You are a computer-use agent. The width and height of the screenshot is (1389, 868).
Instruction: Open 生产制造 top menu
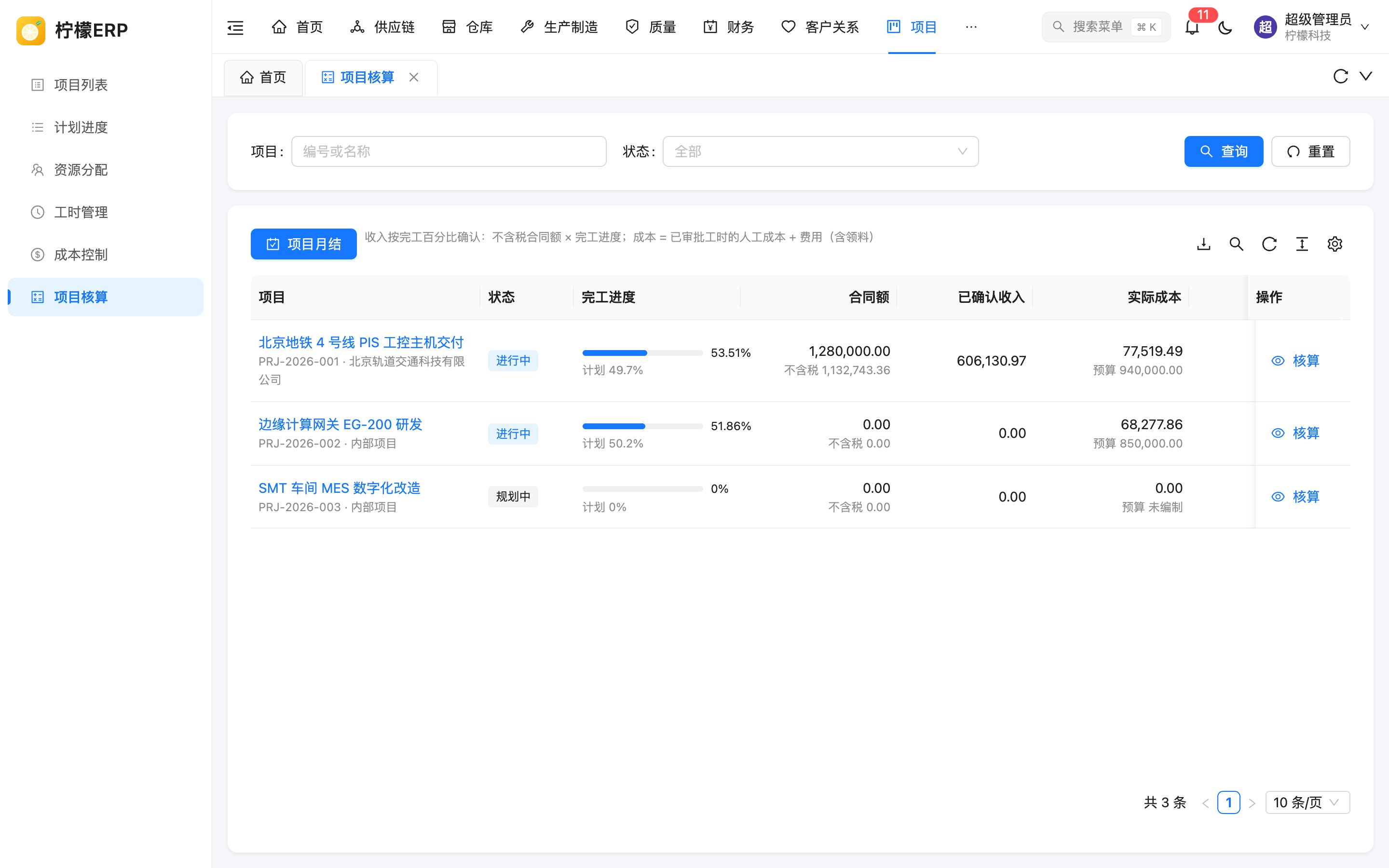pos(558,27)
